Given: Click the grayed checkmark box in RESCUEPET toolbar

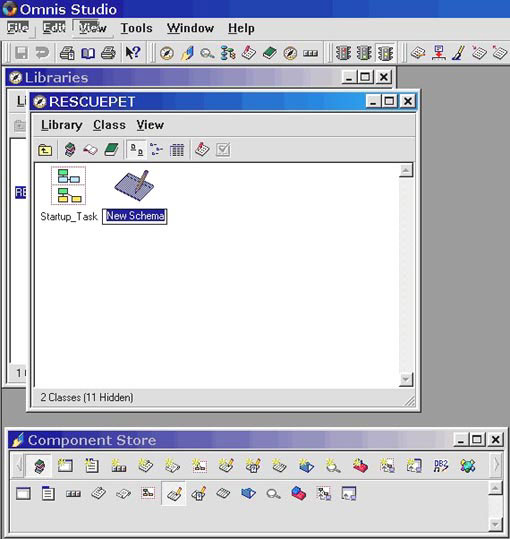Looking at the screenshot, I should (x=223, y=150).
